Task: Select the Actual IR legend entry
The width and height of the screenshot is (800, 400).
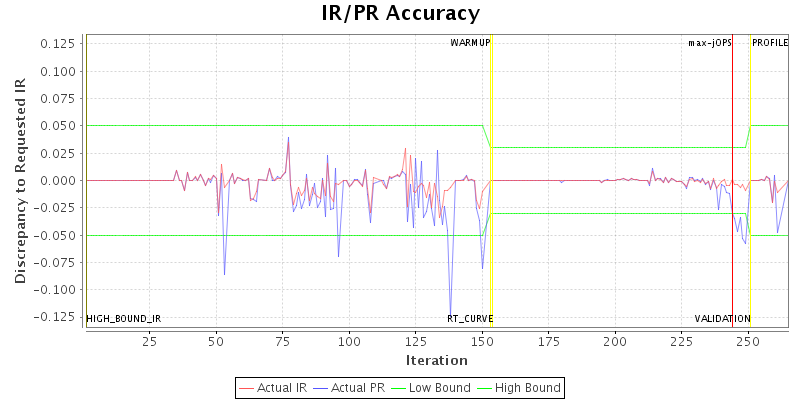Action: tap(273, 388)
